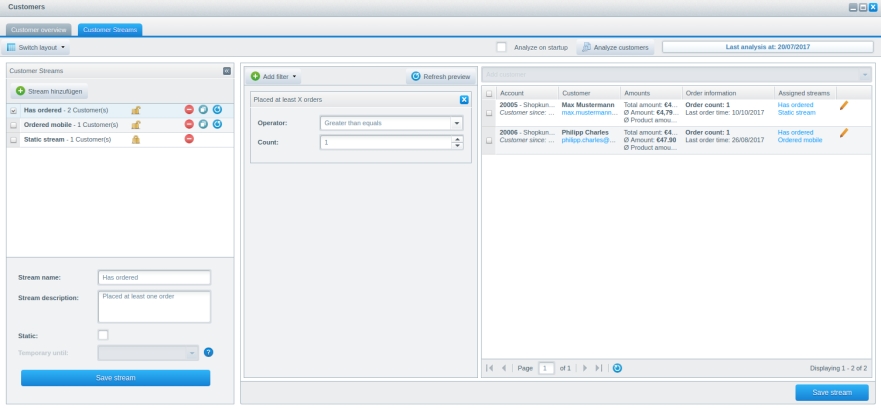Duplicate the Ordered mobile stream
Viewport: 881px width, 409px height.
(203, 124)
